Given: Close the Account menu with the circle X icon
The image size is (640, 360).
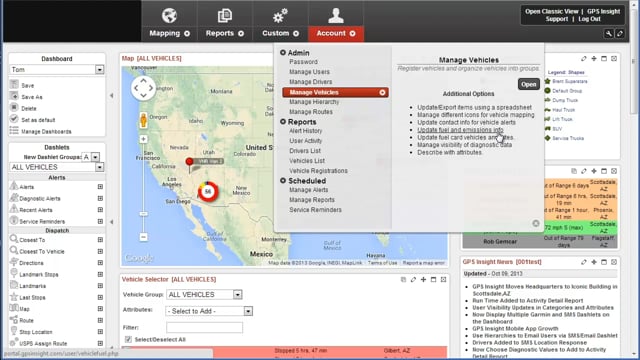Looking at the screenshot, I should [536, 223].
